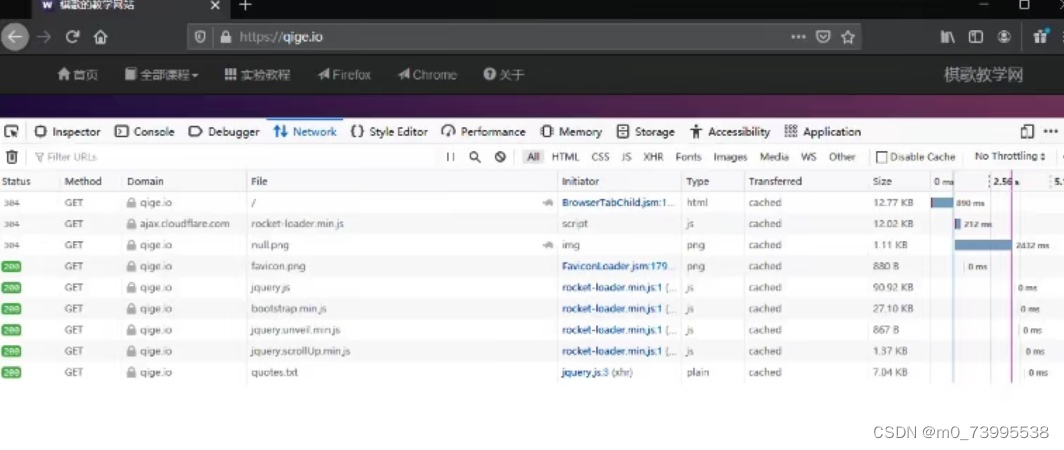1064x450 pixels.
Task: Open the Performance tab
Action: point(483,132)
